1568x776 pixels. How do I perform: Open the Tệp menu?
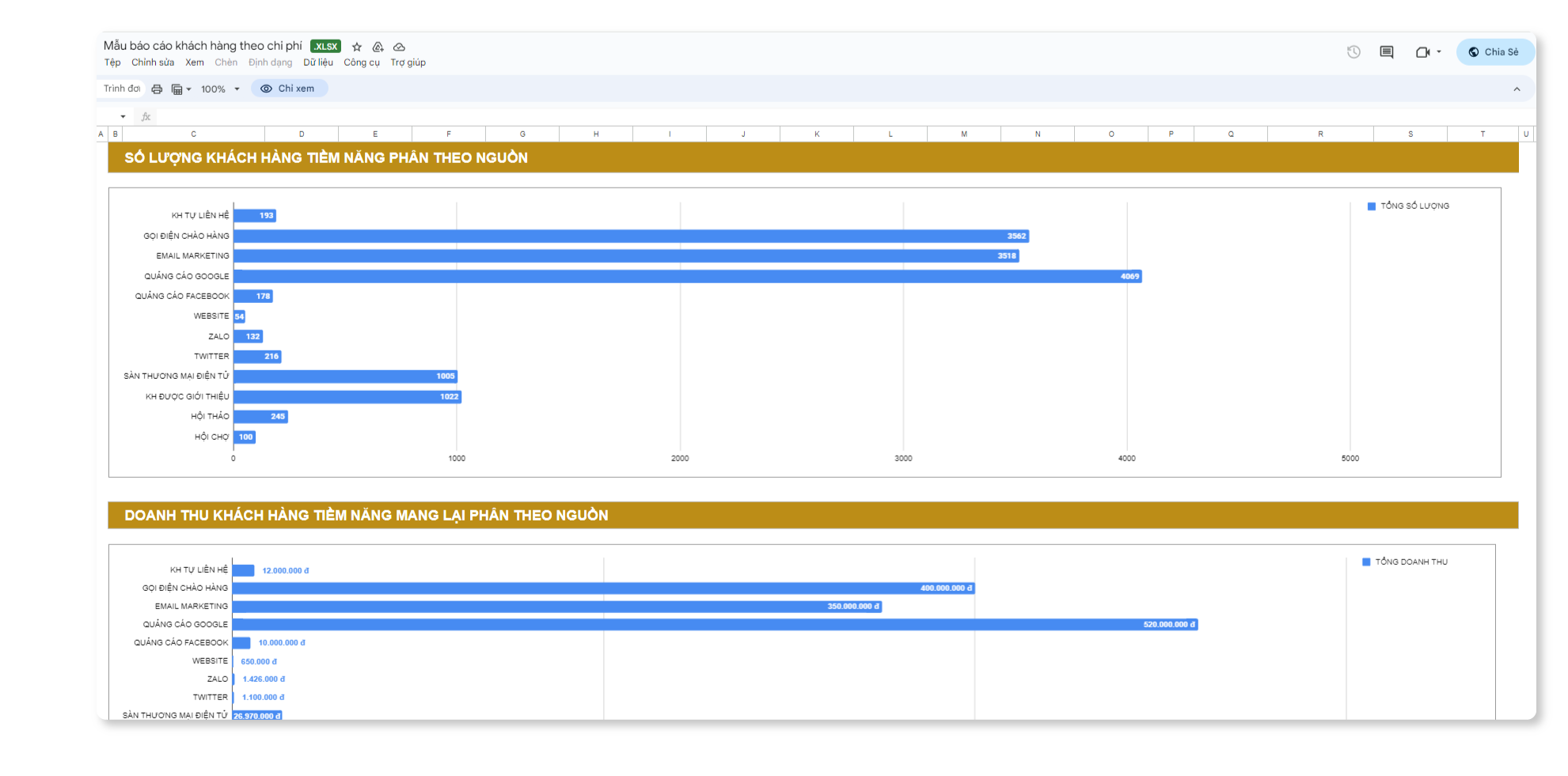click(112, 62)
